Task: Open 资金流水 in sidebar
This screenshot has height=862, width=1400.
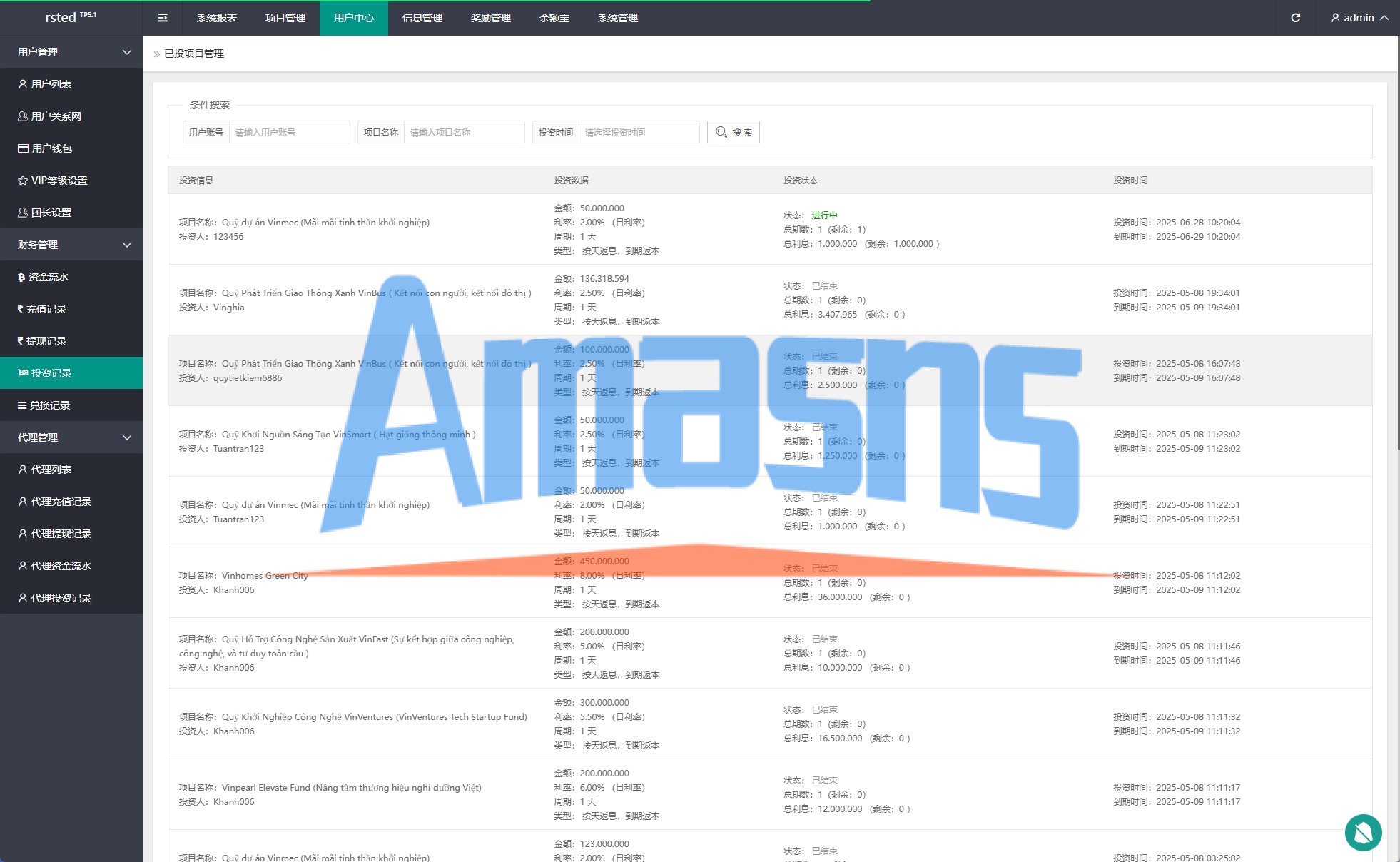Action: click(x=48, y=277)
